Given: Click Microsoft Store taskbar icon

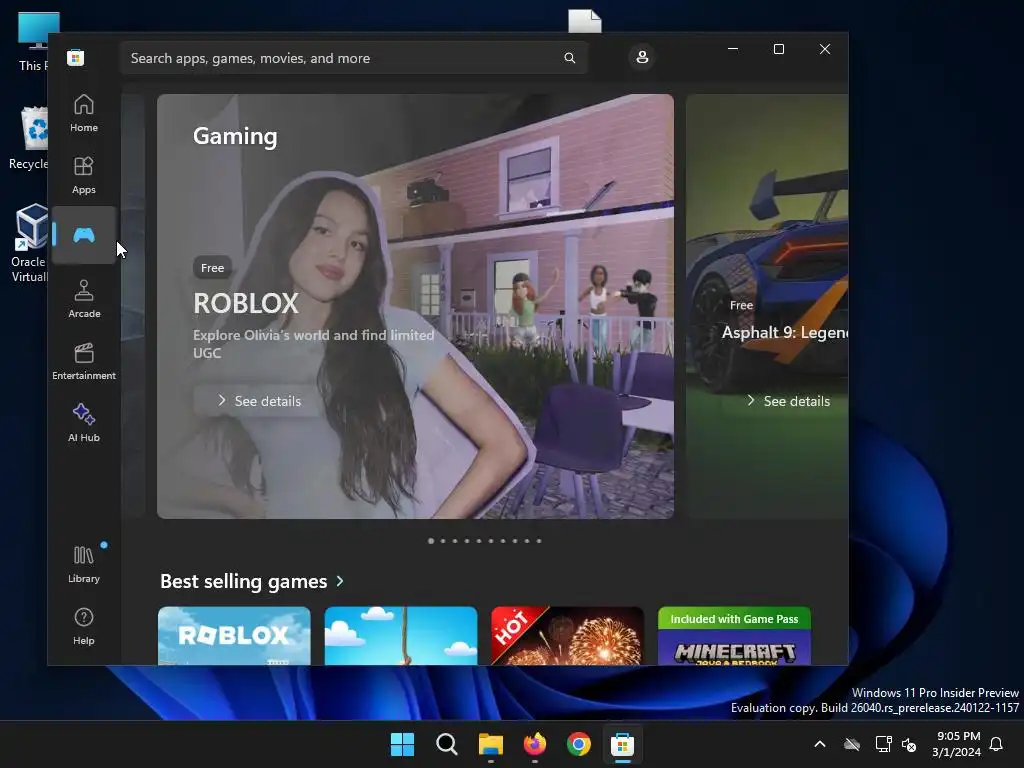Looking at the screenshot, I should point(623,744).
